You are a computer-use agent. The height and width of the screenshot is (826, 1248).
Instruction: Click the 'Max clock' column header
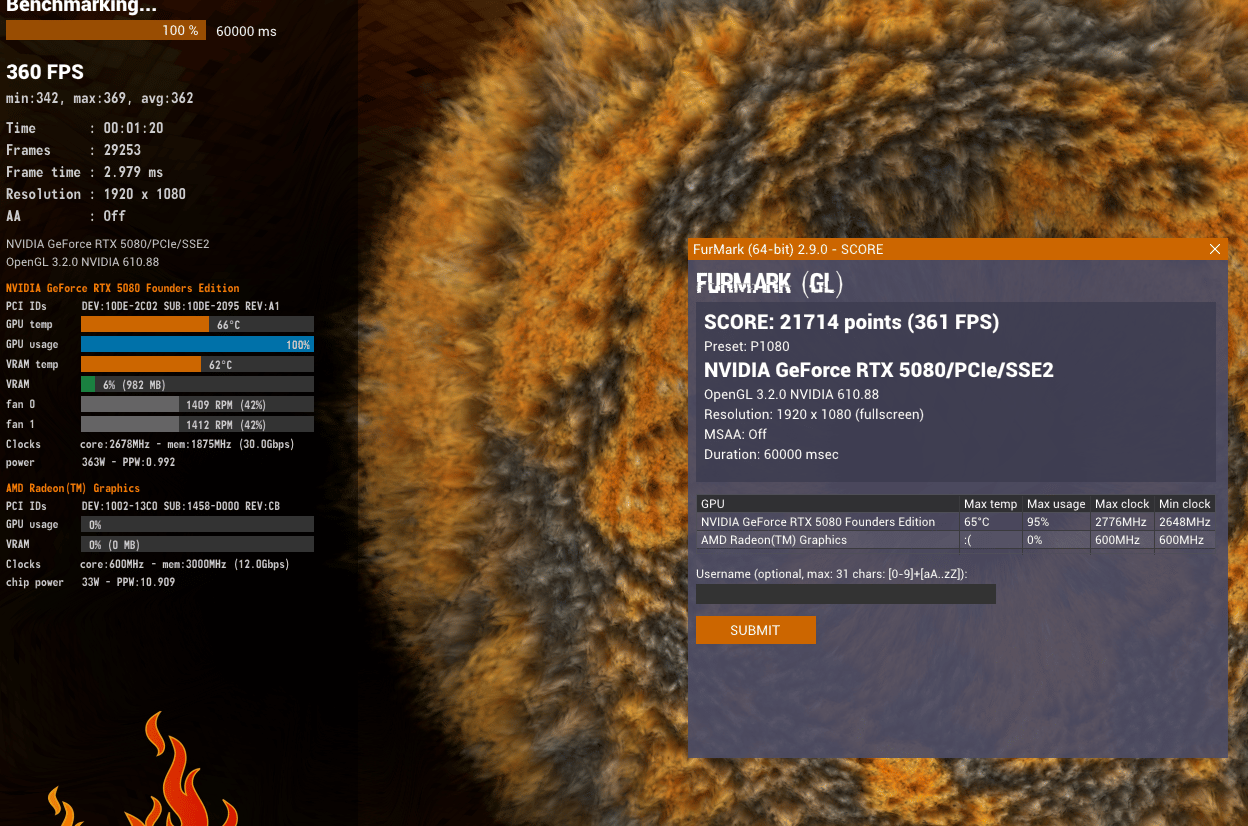pos(1122,504)
